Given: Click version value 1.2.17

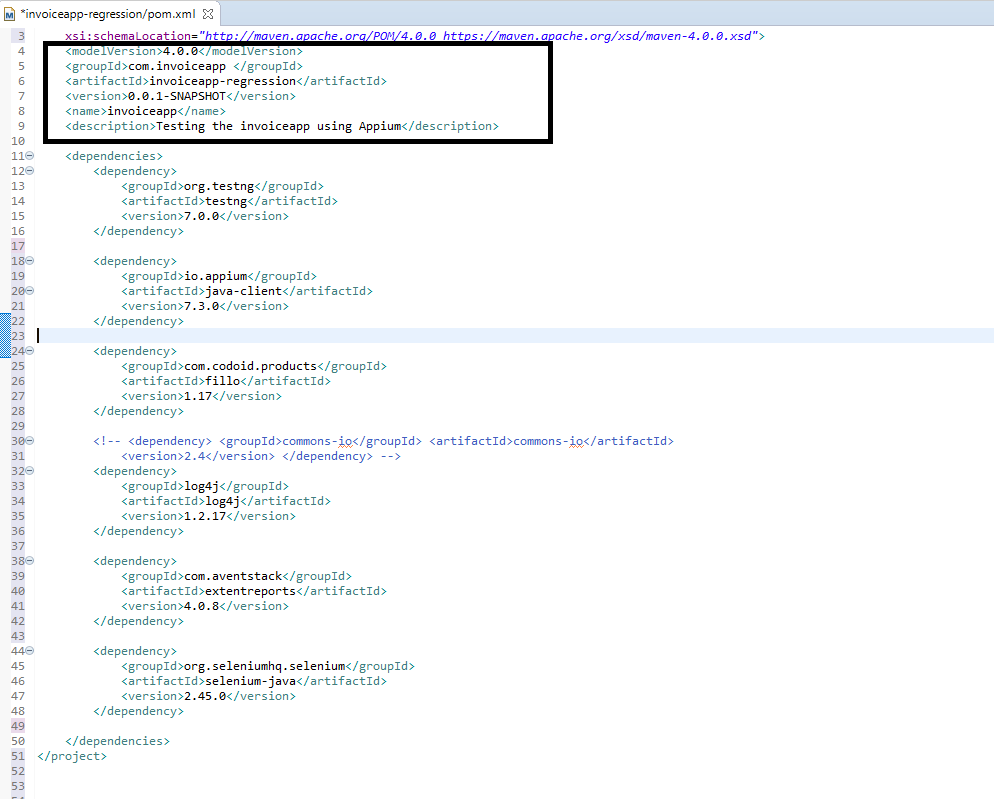Looking at the screenshot, I should (205, 516).
